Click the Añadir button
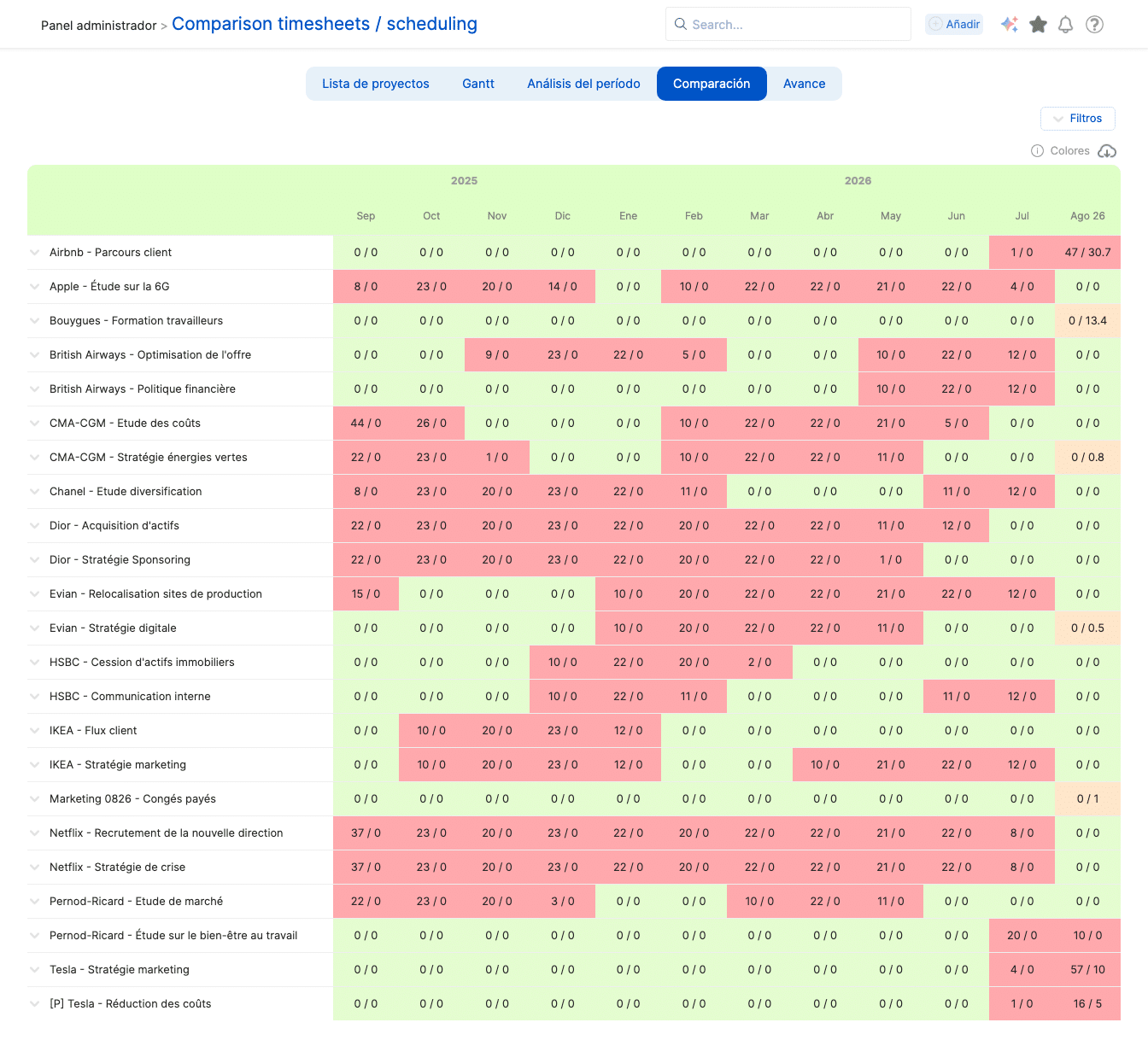Viewport: 1148px width, 1040px height. pos(954,25)
